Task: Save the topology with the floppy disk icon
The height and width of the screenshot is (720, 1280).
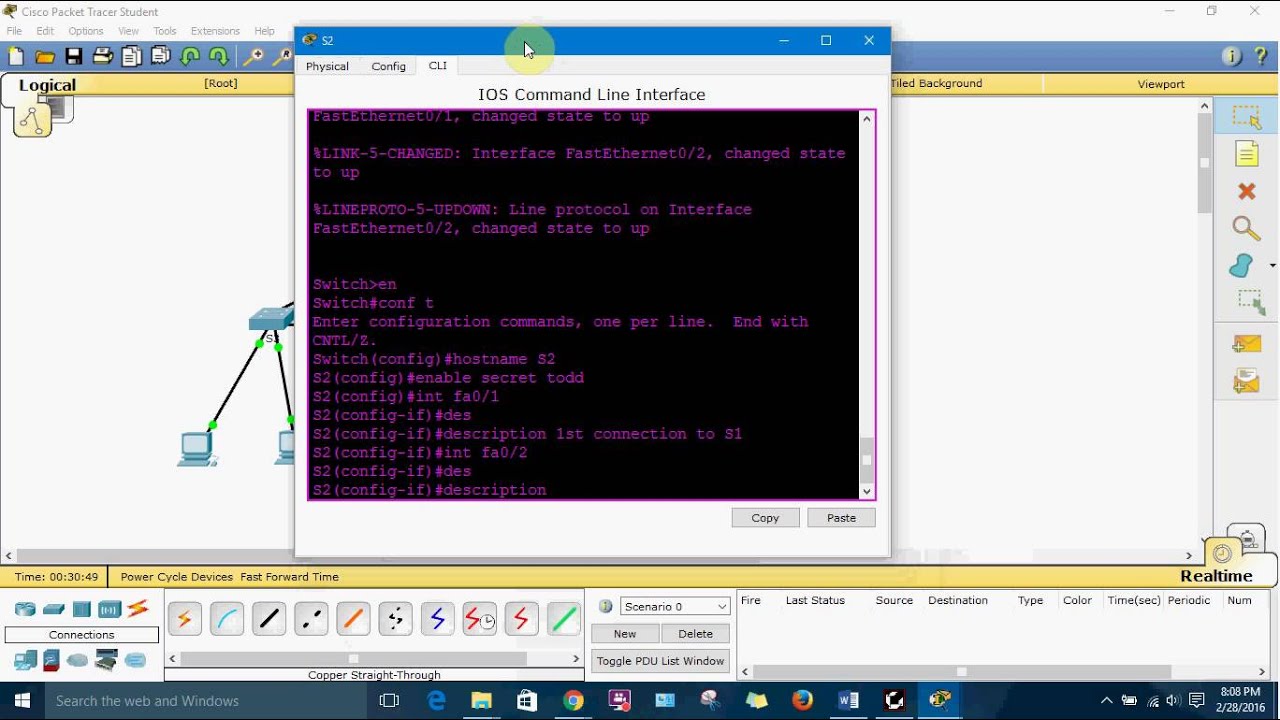Action: tap(73, 57)
